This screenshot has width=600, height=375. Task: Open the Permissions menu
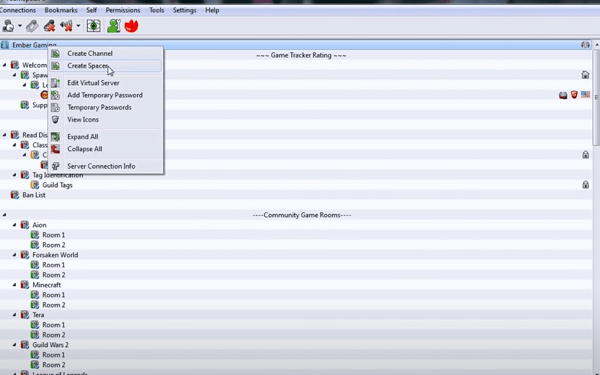(123, 10)
